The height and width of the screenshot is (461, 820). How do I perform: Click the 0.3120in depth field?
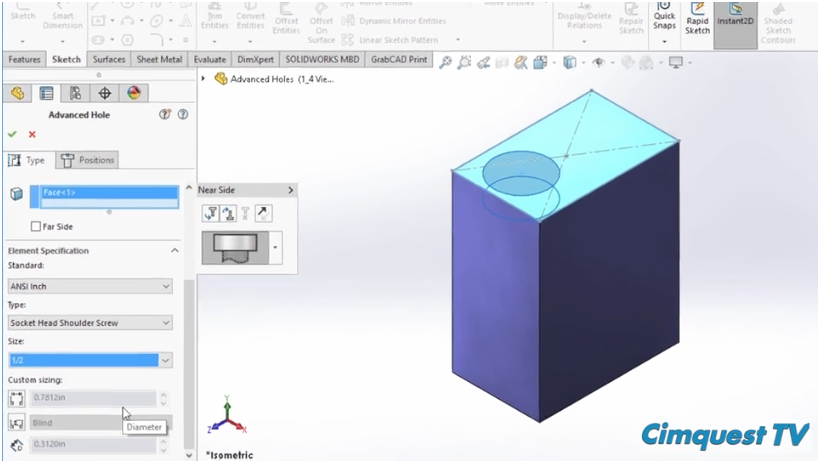(x=93, y=444)
